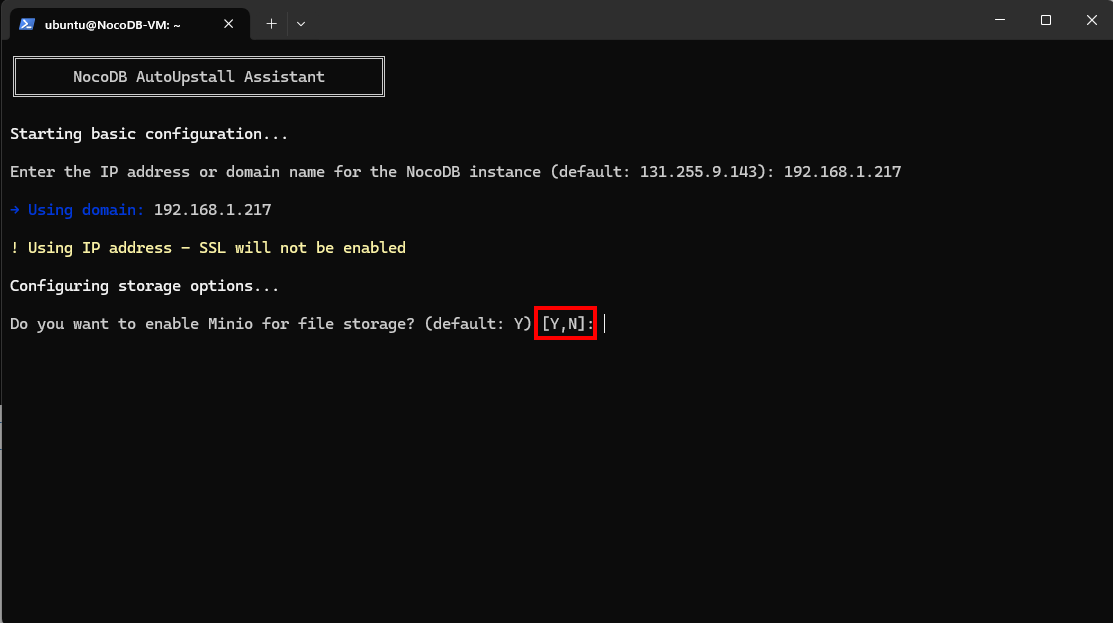Minimize the terminal window

tap(1000, 20)
